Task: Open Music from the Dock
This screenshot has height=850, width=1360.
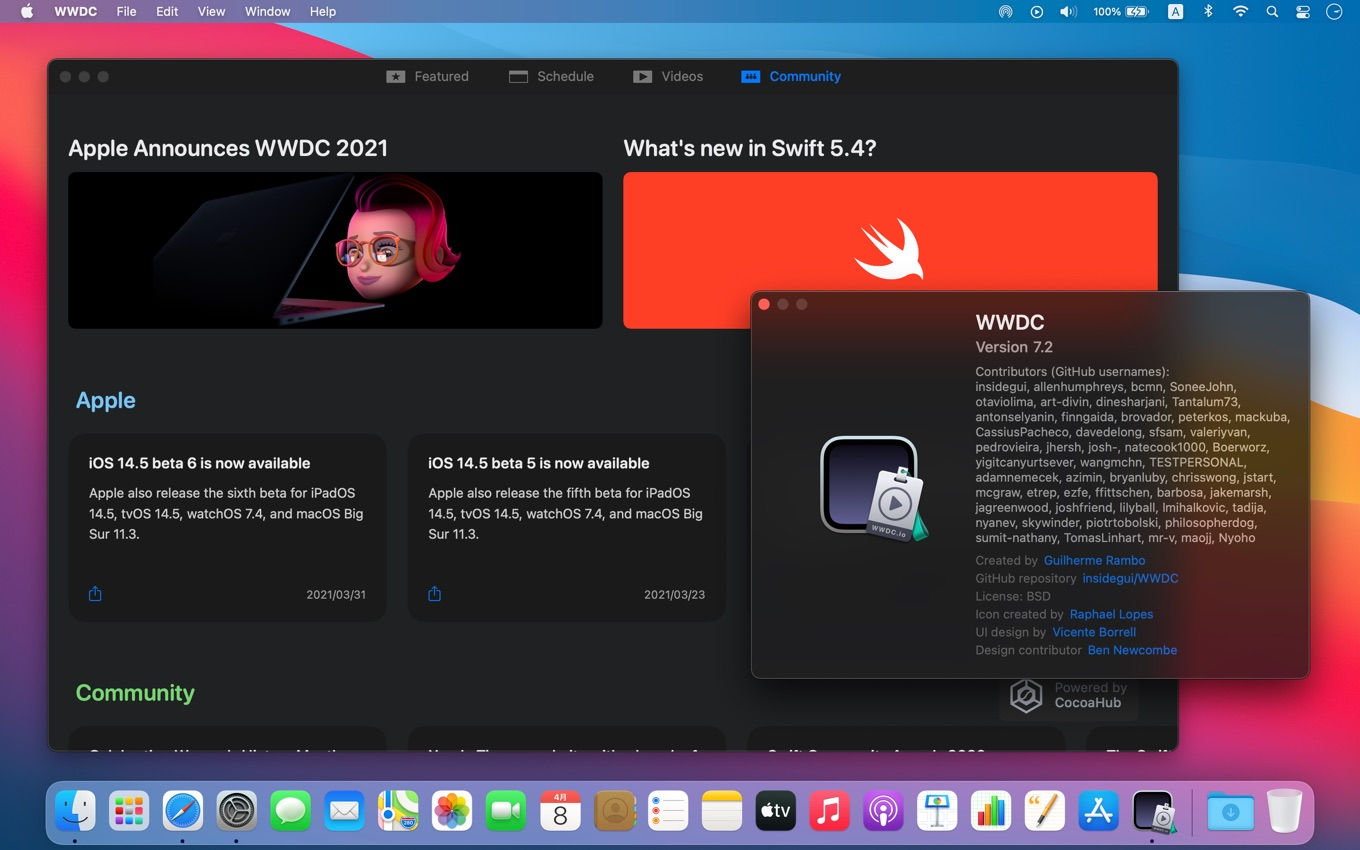Action: [x=830, y=810]
